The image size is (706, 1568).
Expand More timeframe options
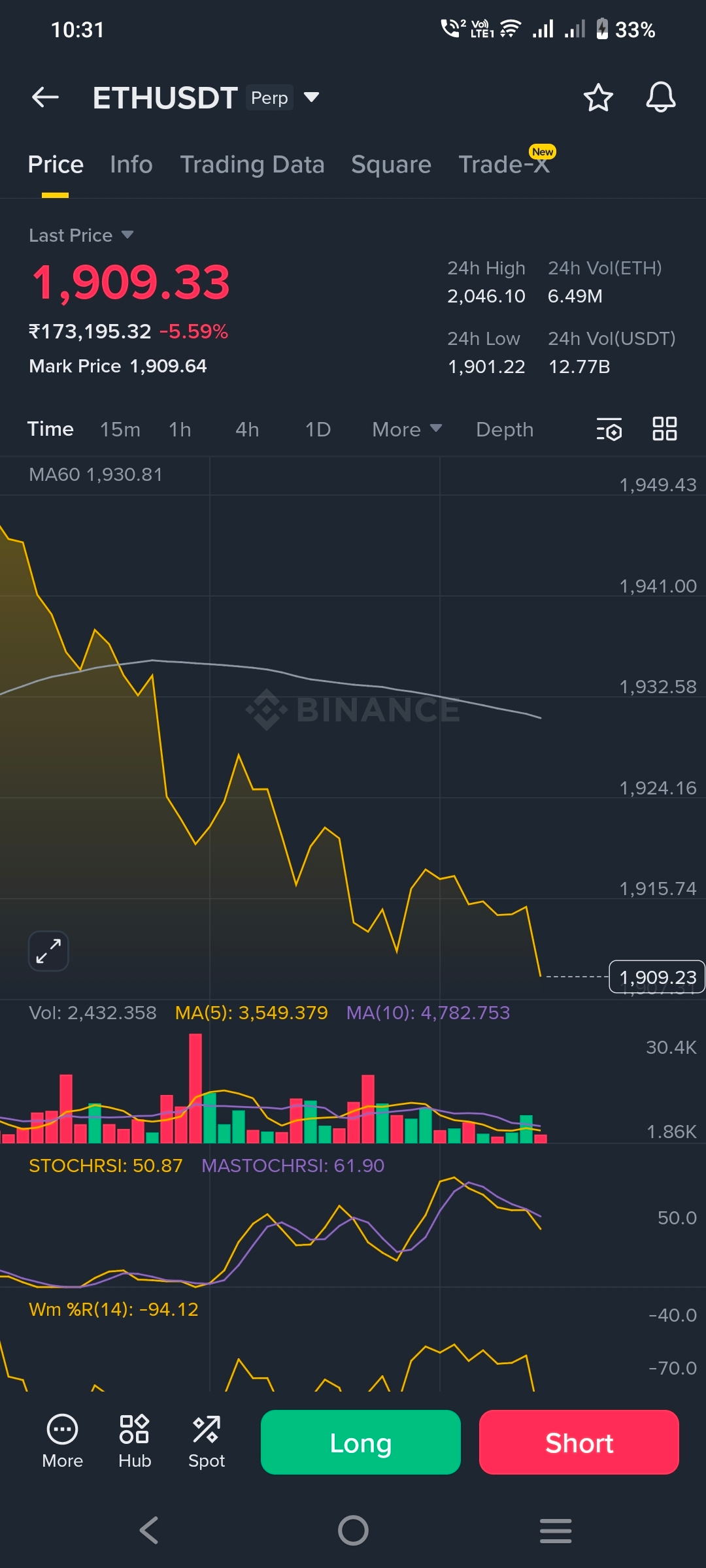(x=407, y=429)
